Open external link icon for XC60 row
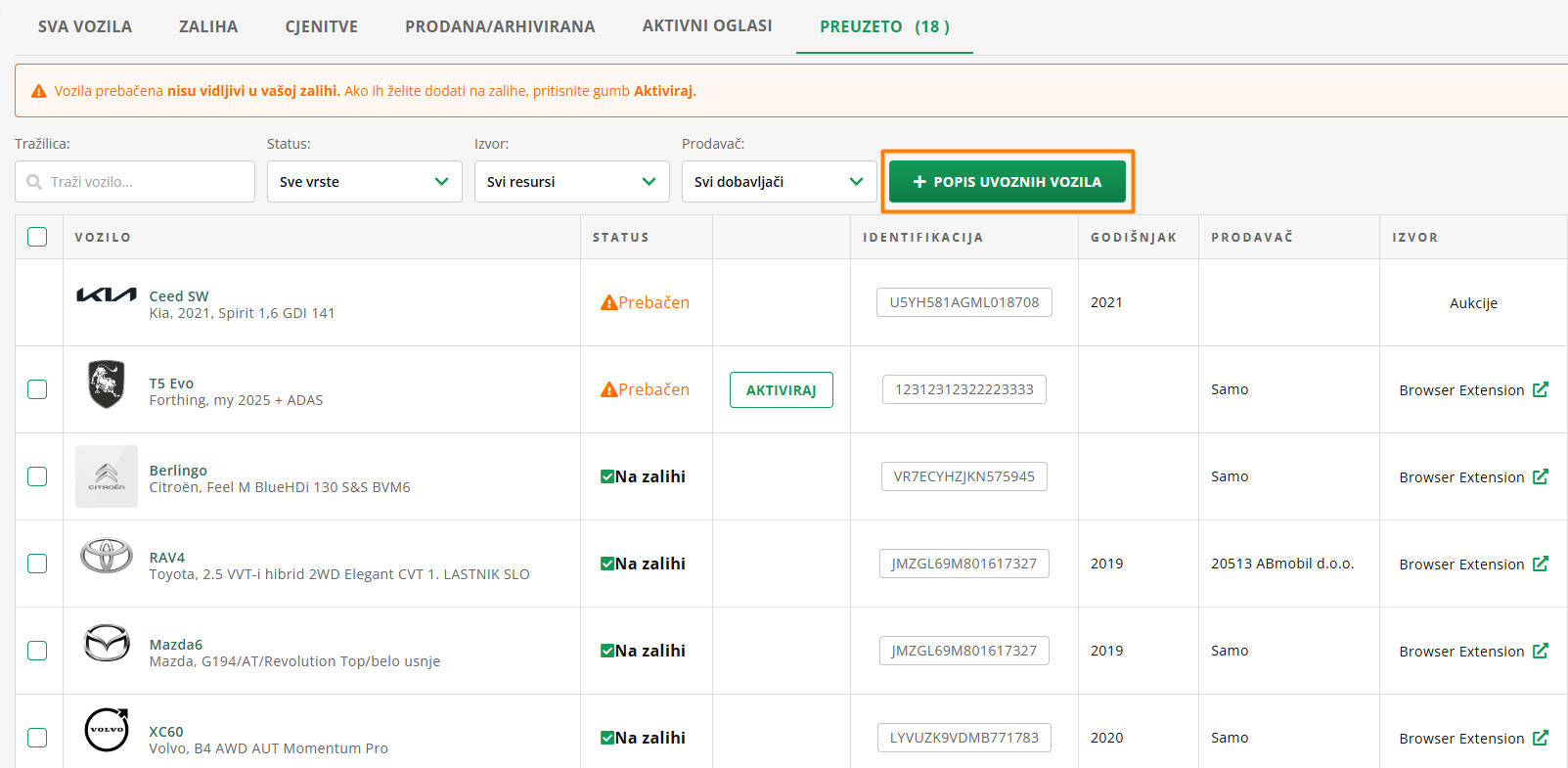The height and width of the screenshot is (768, 1568). pyautogui.click(x=1540, y=738)
